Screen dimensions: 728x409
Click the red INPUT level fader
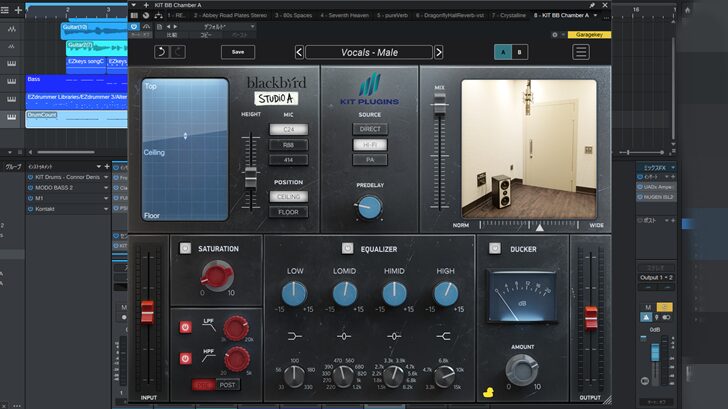[x=147, y=312]
